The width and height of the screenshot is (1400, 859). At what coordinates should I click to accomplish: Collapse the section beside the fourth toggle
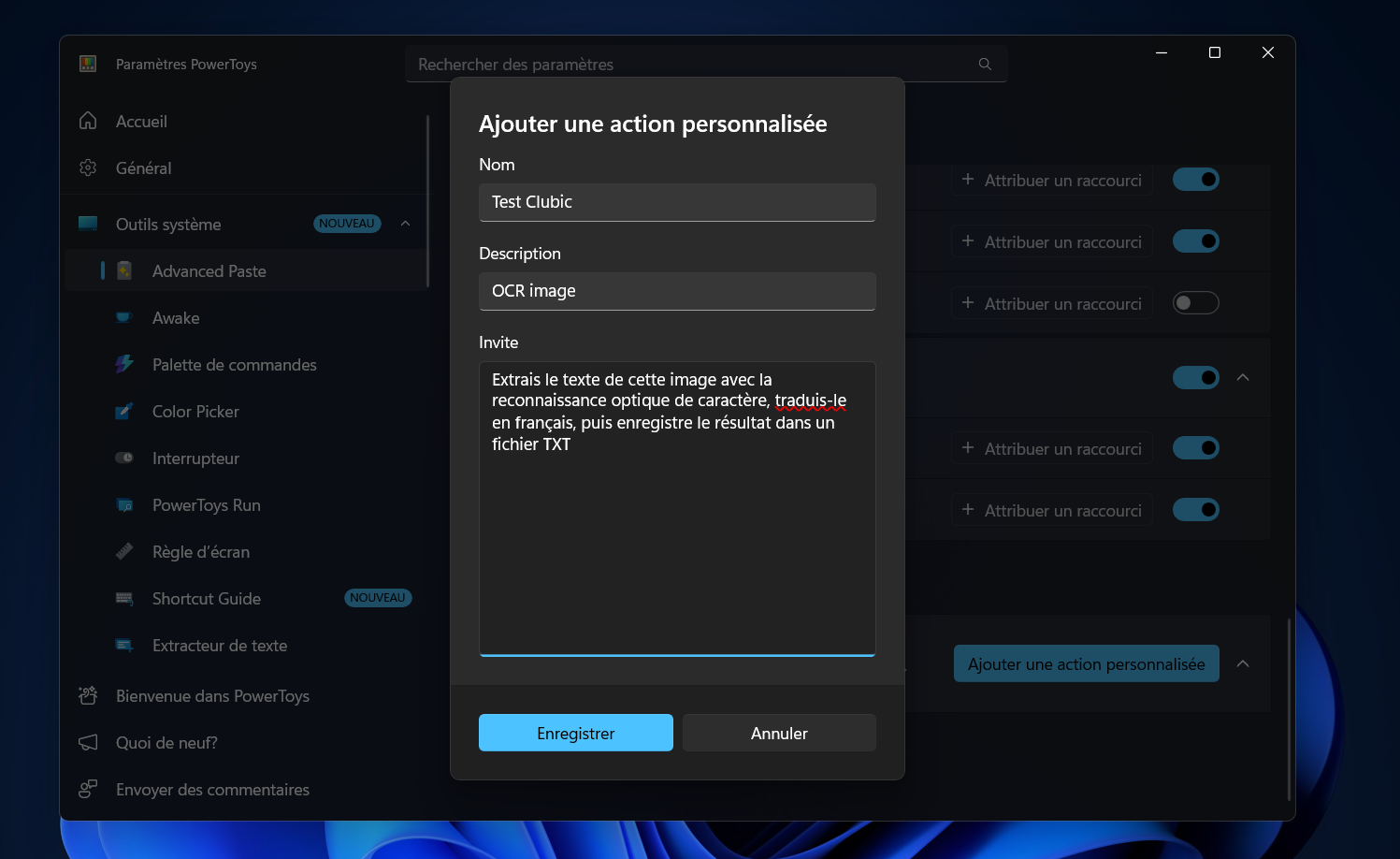click(1243, 377)
